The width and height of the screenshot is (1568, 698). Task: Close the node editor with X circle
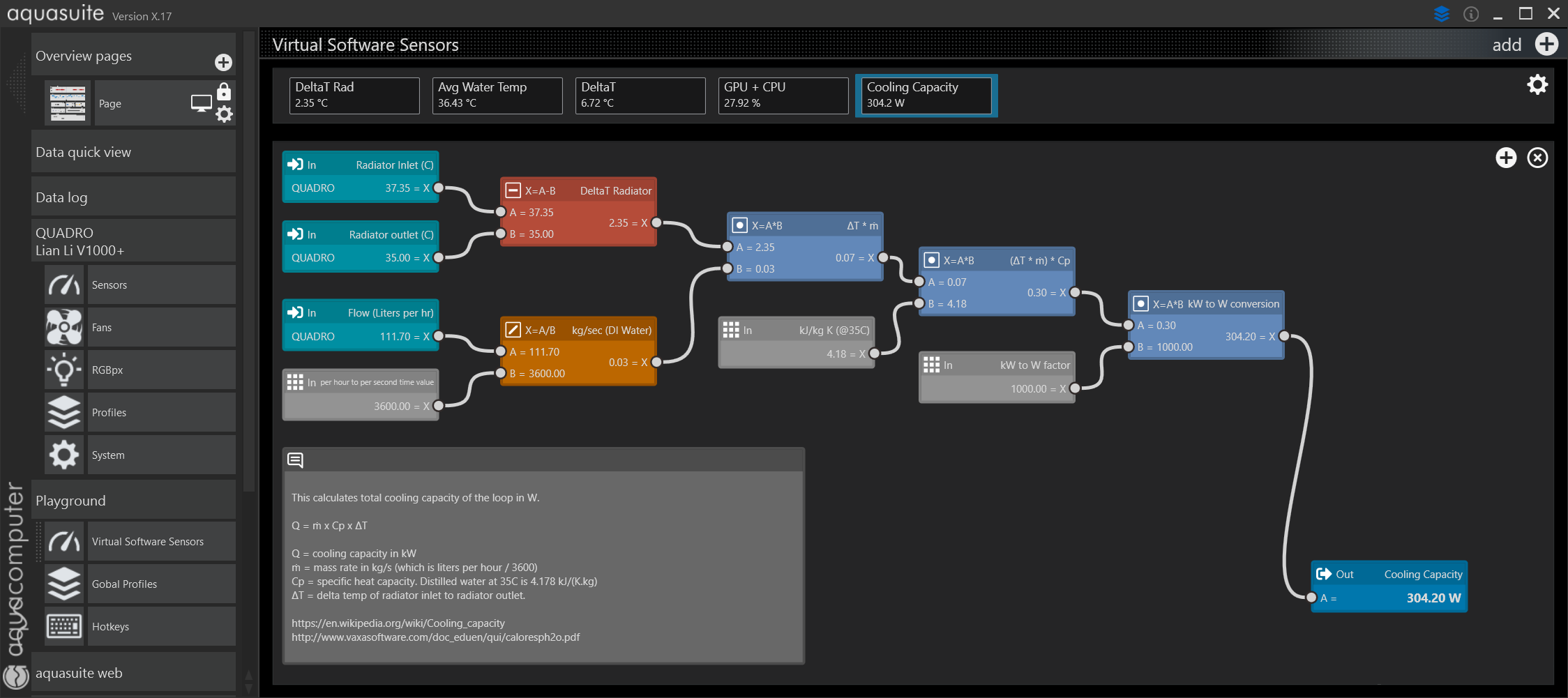(x=1537, y=158)
